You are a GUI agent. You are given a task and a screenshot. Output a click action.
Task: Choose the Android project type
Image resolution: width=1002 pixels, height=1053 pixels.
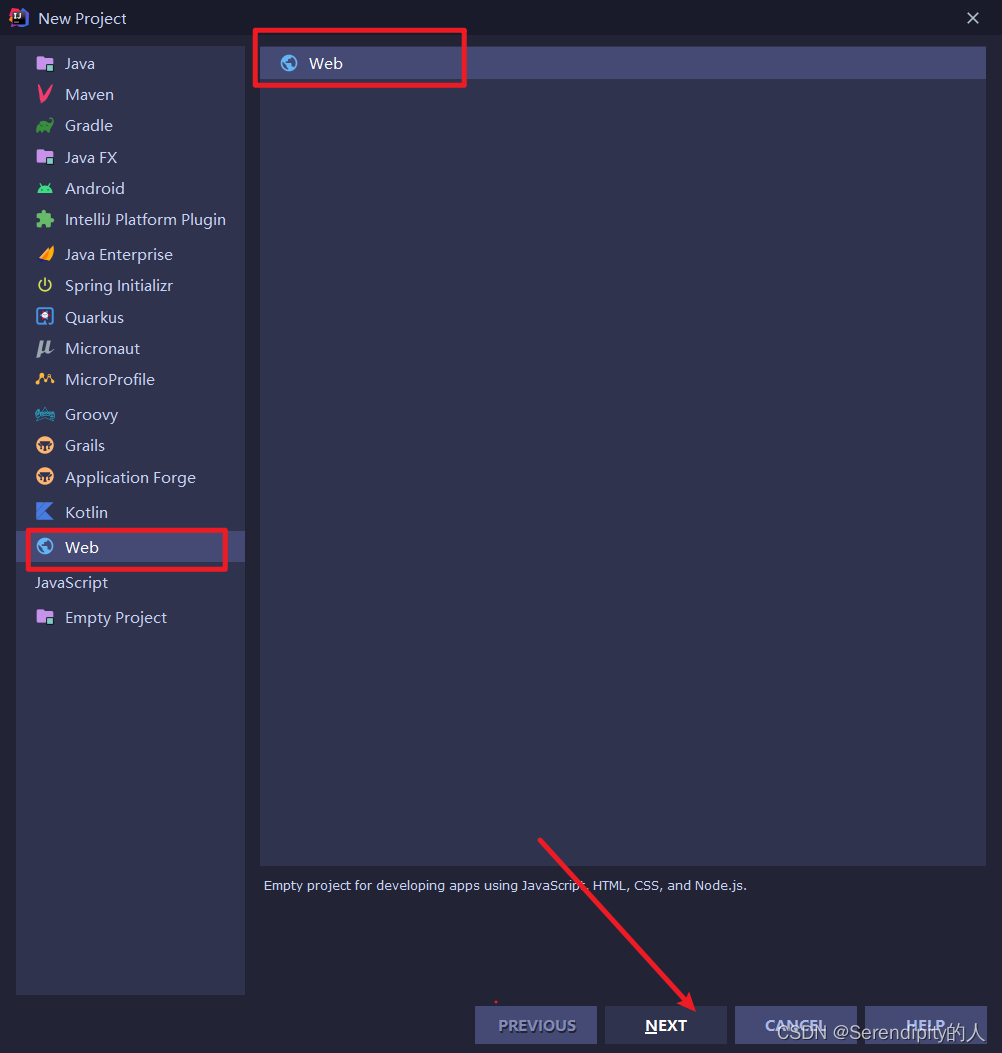[x=94, y=188]
